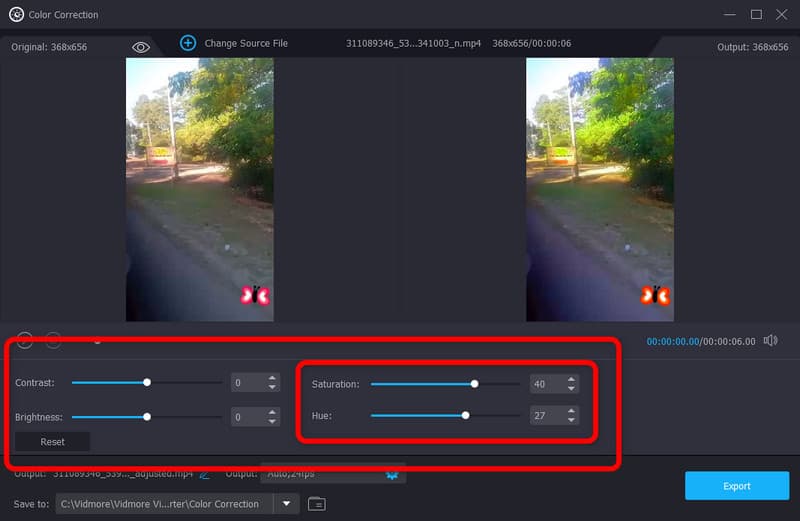
Task: Click the Hue value input field
Action: (546, 415)
